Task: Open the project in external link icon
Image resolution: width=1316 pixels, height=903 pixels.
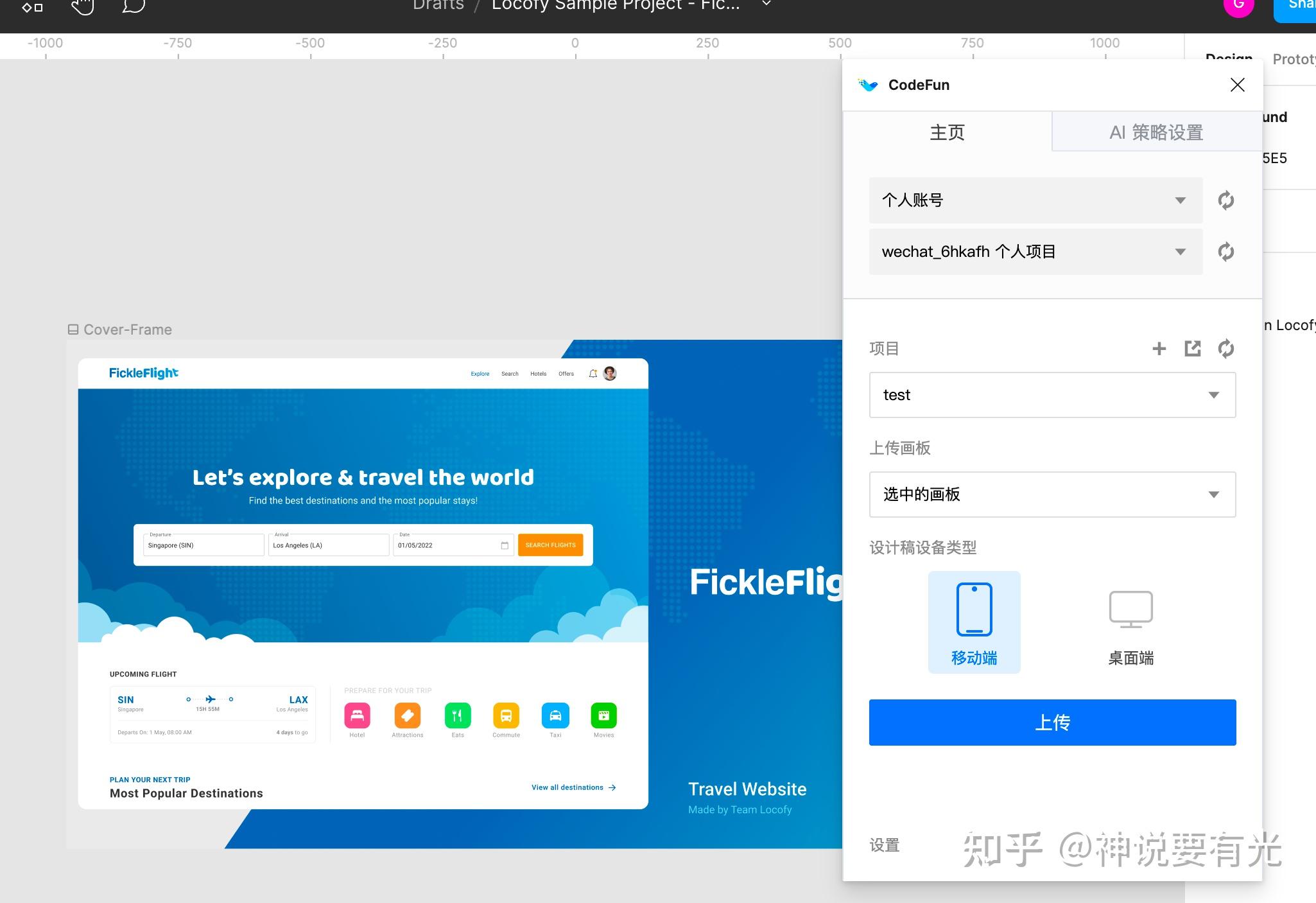Action: tap(1193, 349)
